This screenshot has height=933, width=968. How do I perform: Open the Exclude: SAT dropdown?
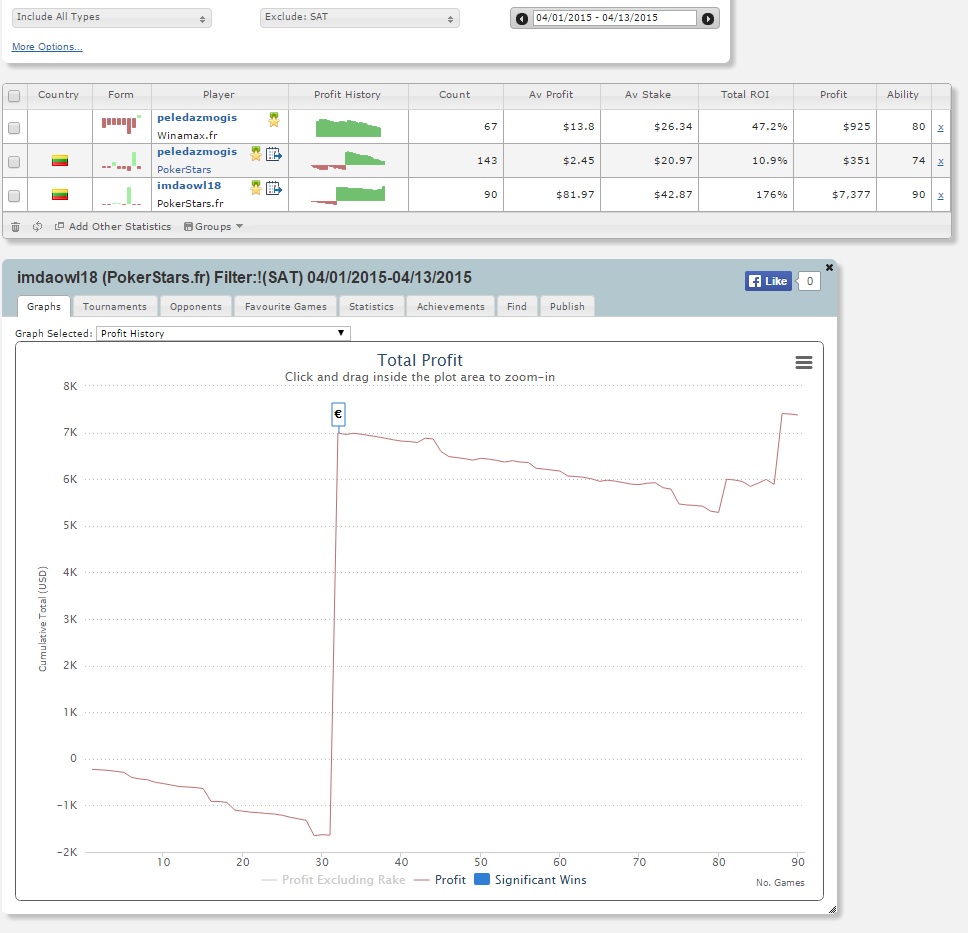click(x=360, y=18)
